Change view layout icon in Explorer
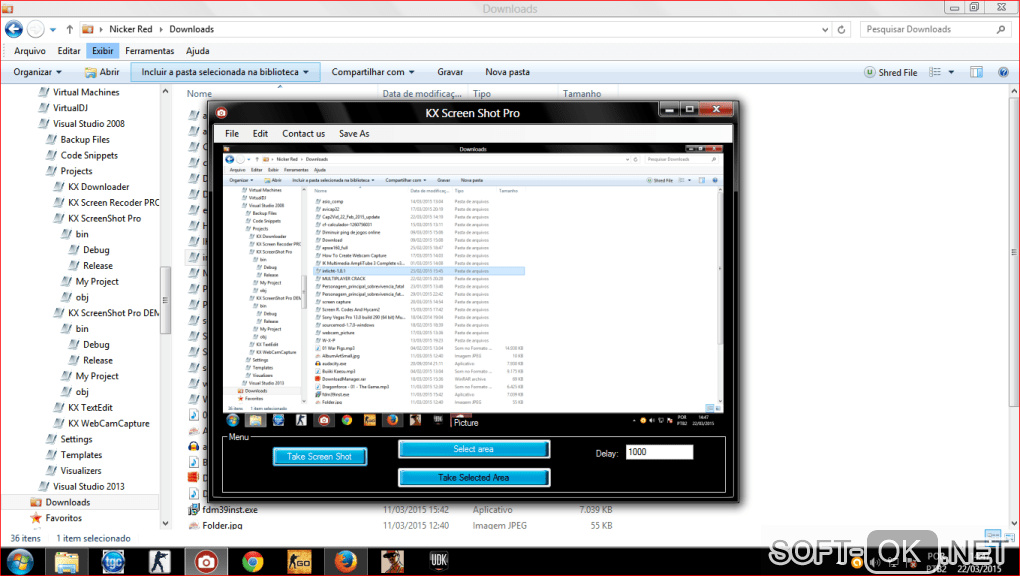The height and width of the screenshot is (576, 1020). pyautogui.click(x=935, y=72)
